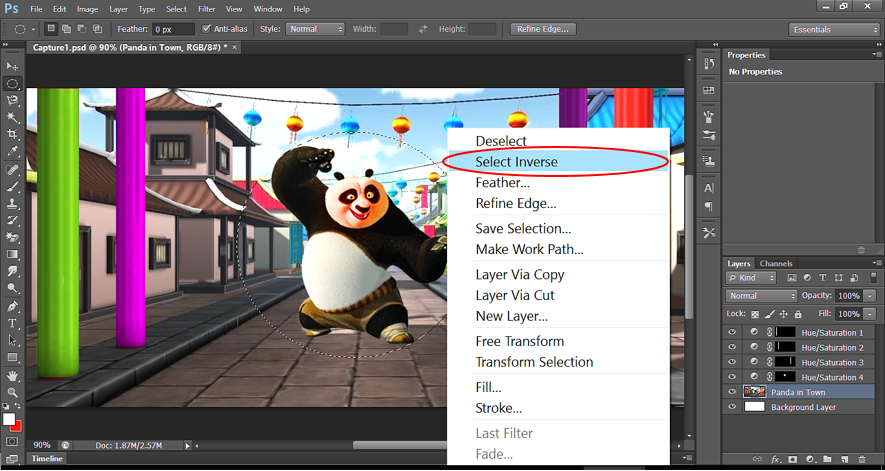Select the Type tool
This screenshot has width=885, height=471.
[x=12, y=324]
